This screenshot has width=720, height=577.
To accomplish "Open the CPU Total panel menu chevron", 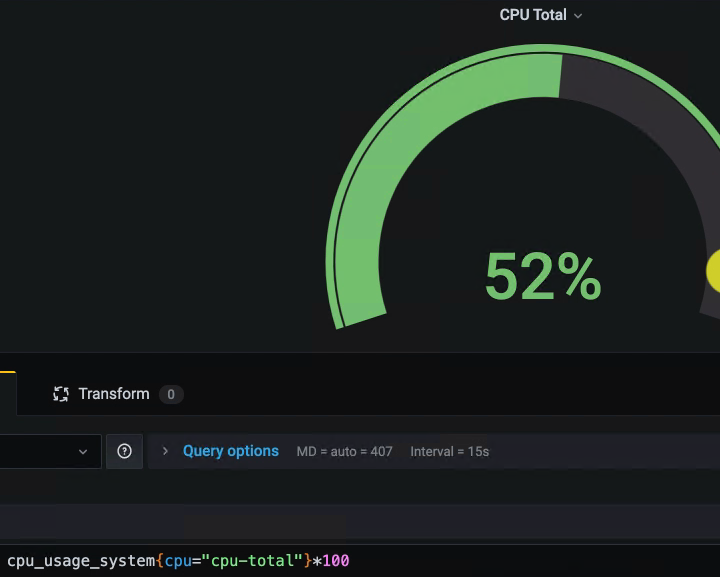I will 578,16.
